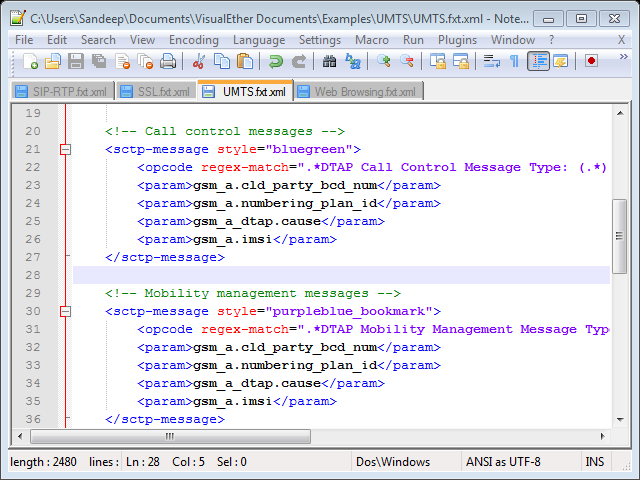Create a new file with New icon
This screenshot has width=640, height=480.
tap(30, 61)
